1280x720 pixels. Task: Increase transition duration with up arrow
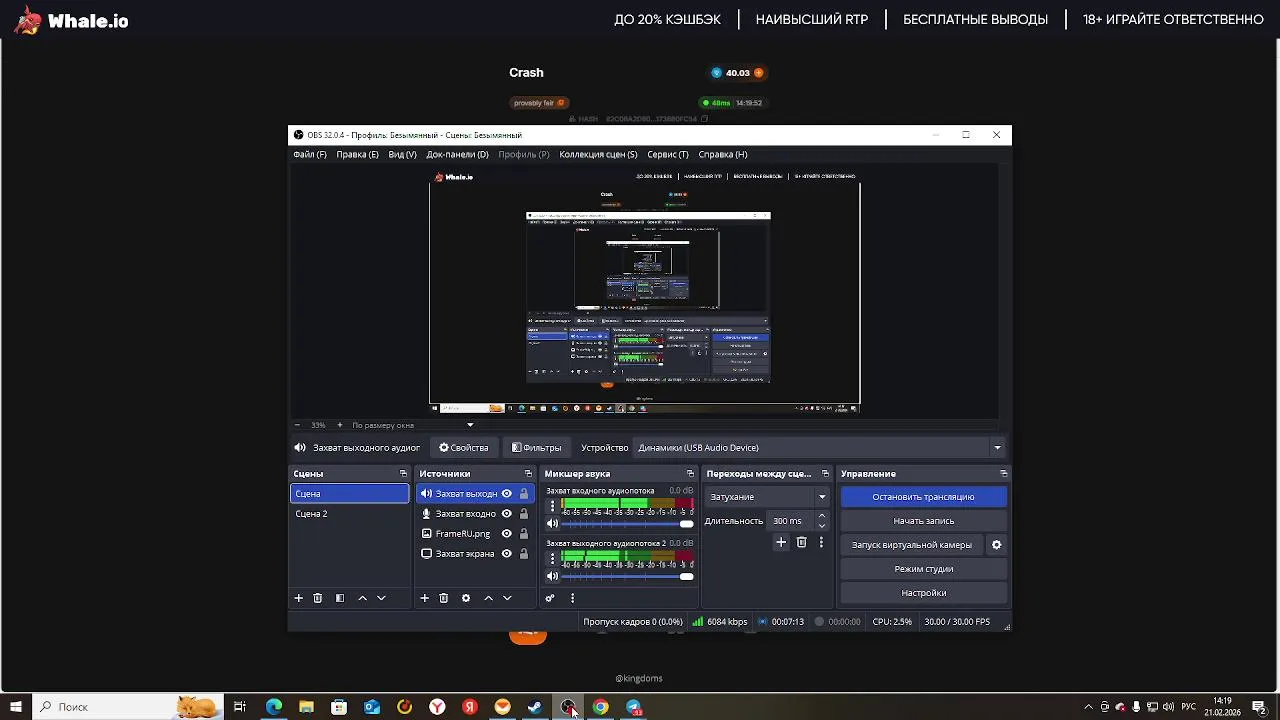[x=822, y=516]
